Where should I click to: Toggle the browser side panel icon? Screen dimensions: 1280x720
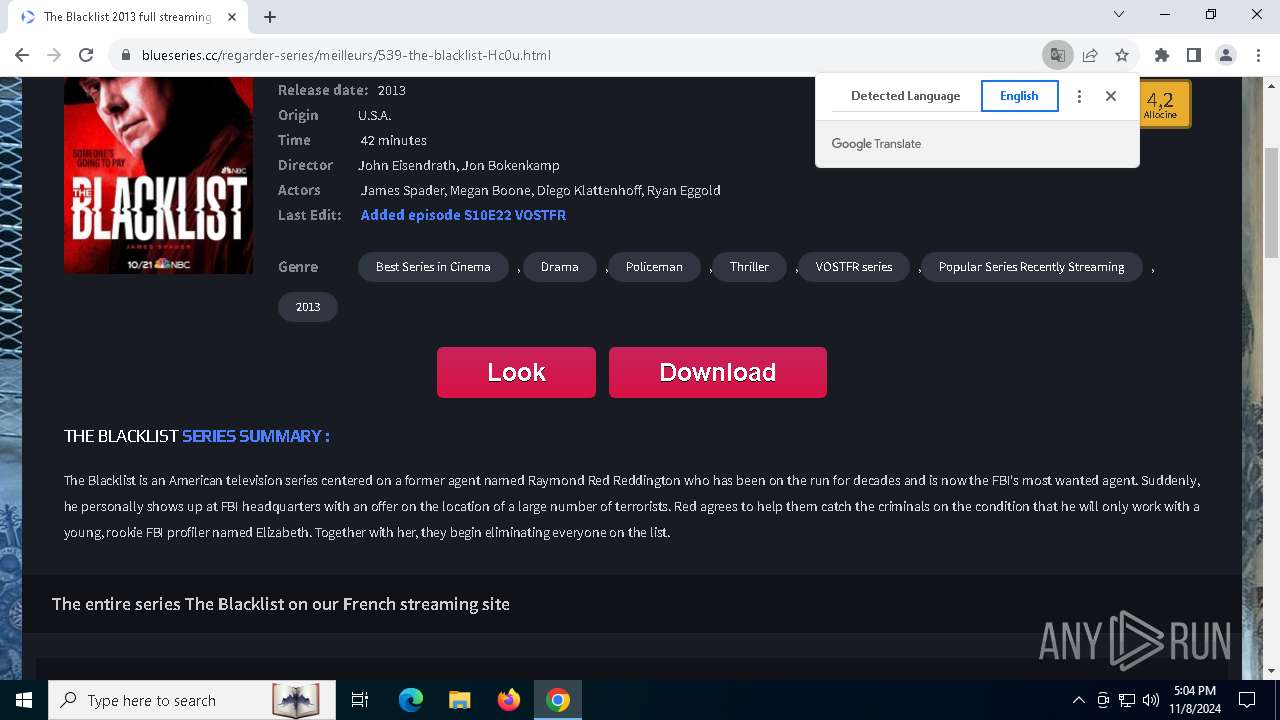pyautogui.click(x=1193, y=55)
